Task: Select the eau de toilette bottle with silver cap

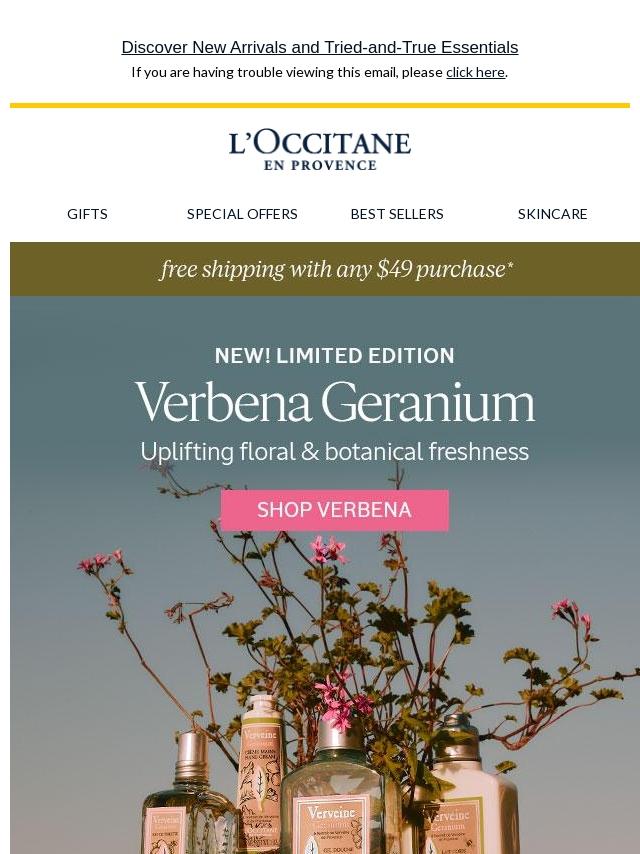Action: tap(188, 795)
